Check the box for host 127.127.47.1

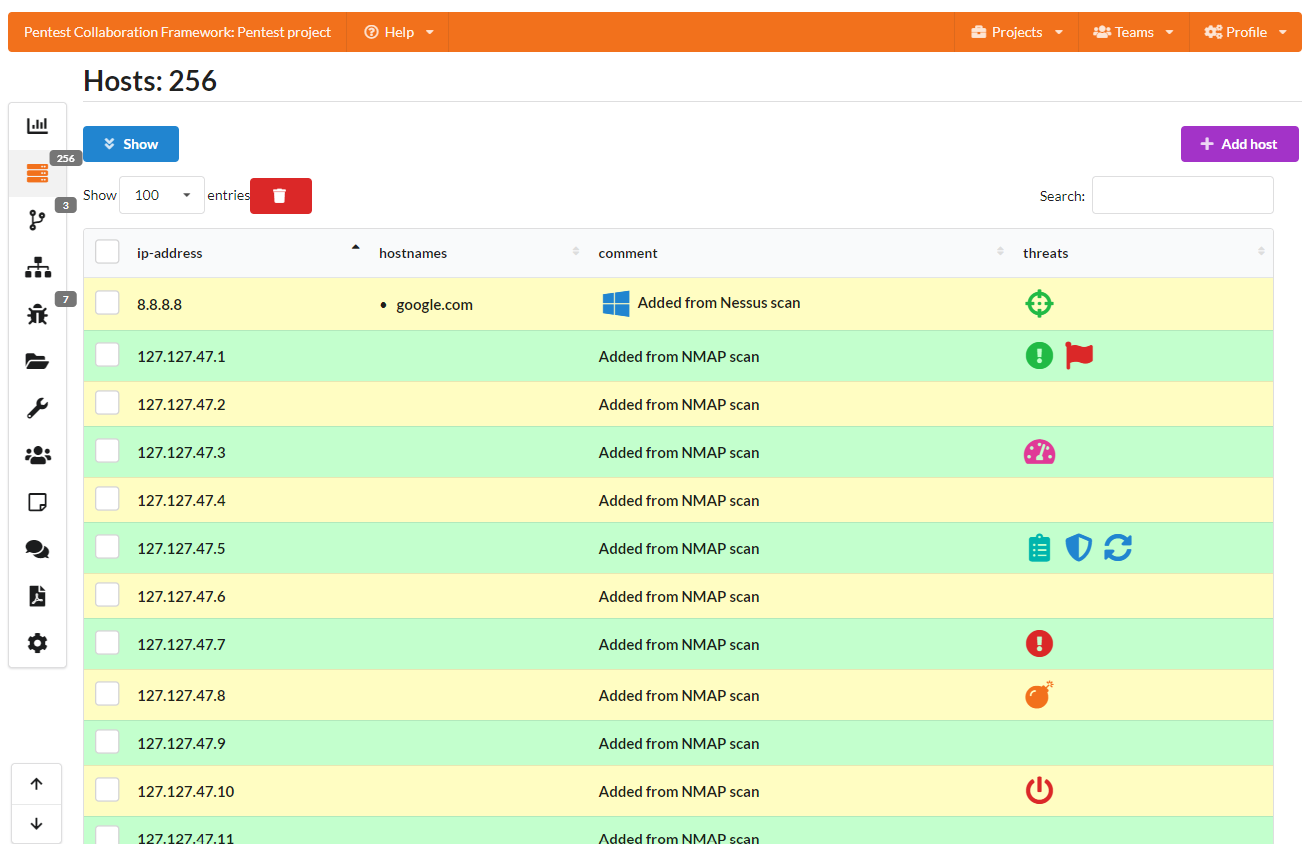point(107,355)
